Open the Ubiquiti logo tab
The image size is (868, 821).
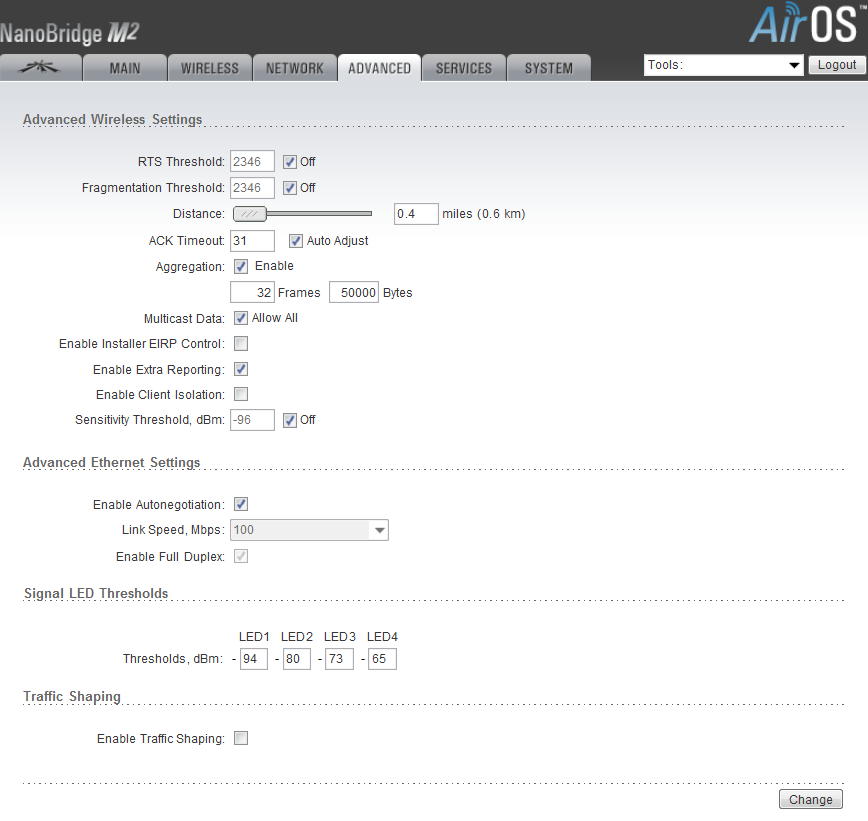coord(40,68)
